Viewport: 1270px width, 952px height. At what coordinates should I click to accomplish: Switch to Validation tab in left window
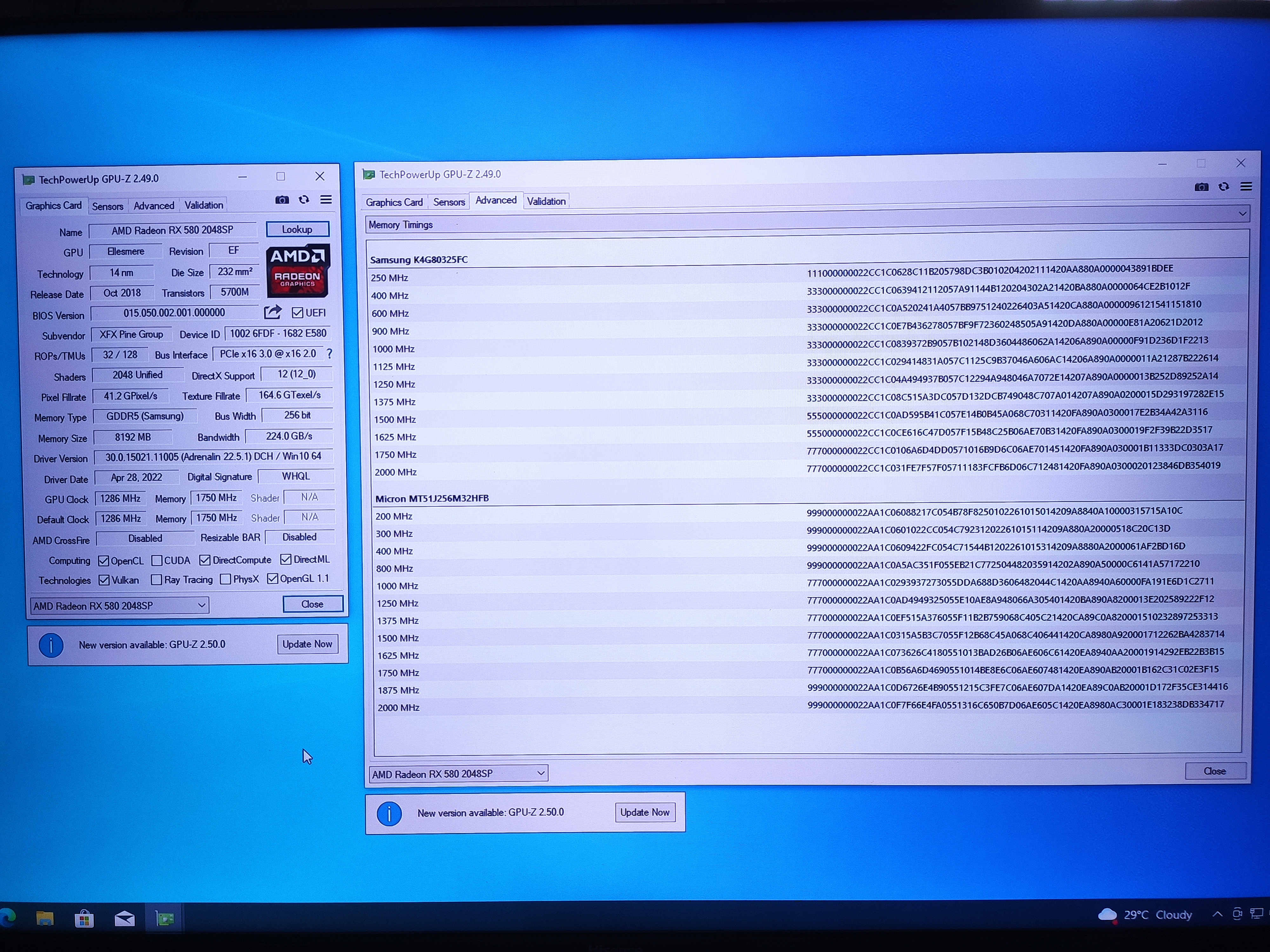(x=204, y=205)
